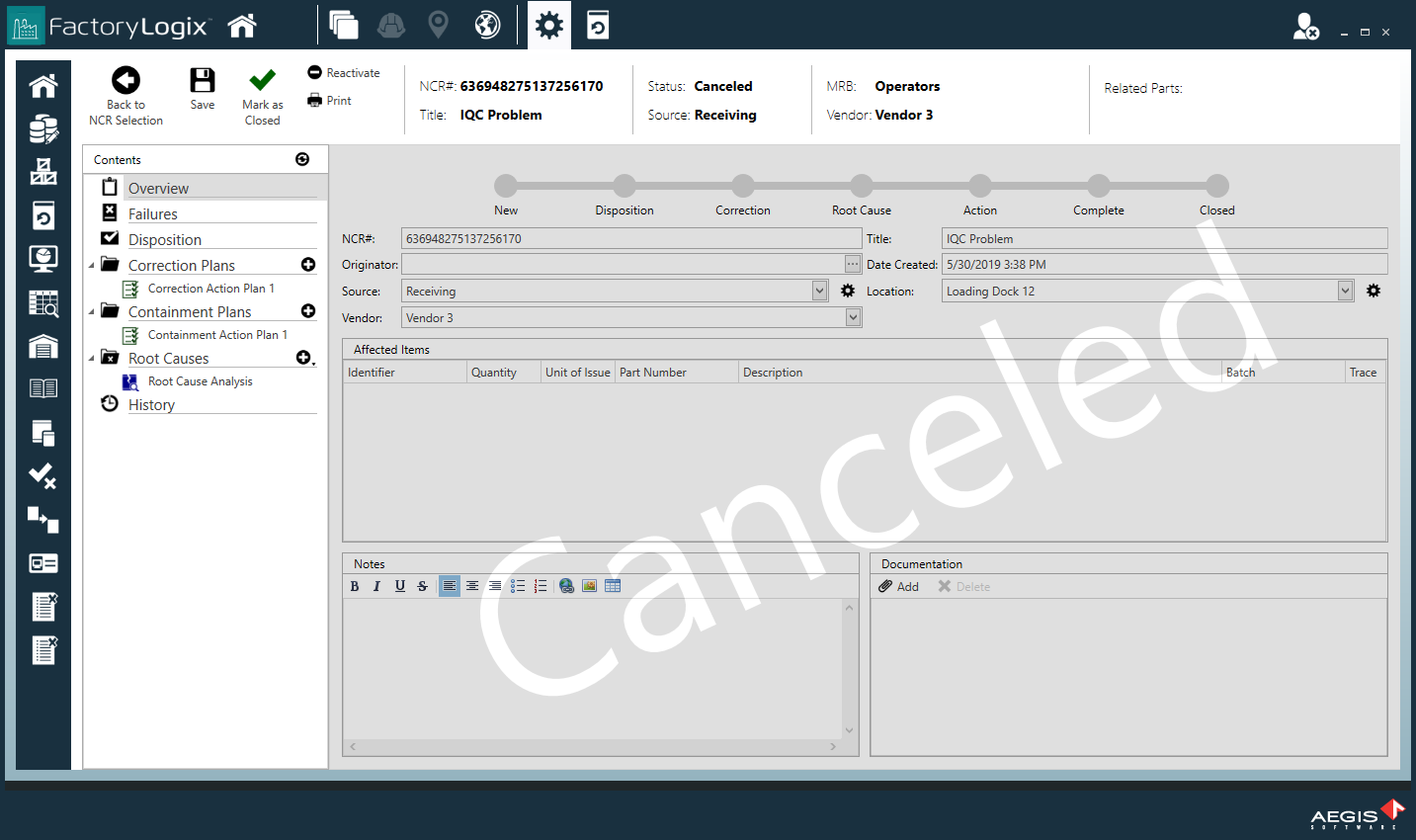The image size is (1416, 840).
Task: Switch to the Disposition section
Action: pos(162,238)
